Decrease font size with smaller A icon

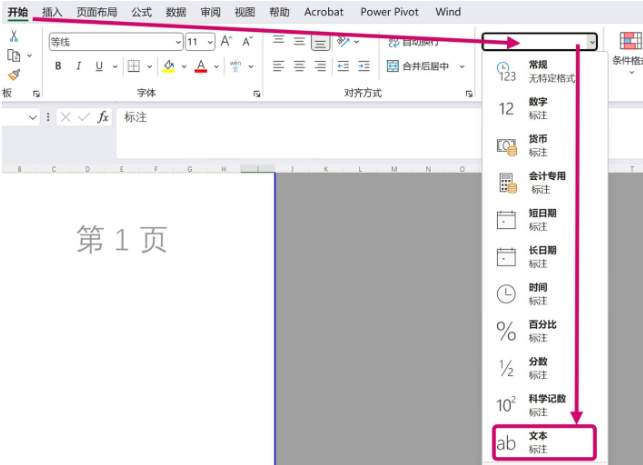tap(247, 41)
